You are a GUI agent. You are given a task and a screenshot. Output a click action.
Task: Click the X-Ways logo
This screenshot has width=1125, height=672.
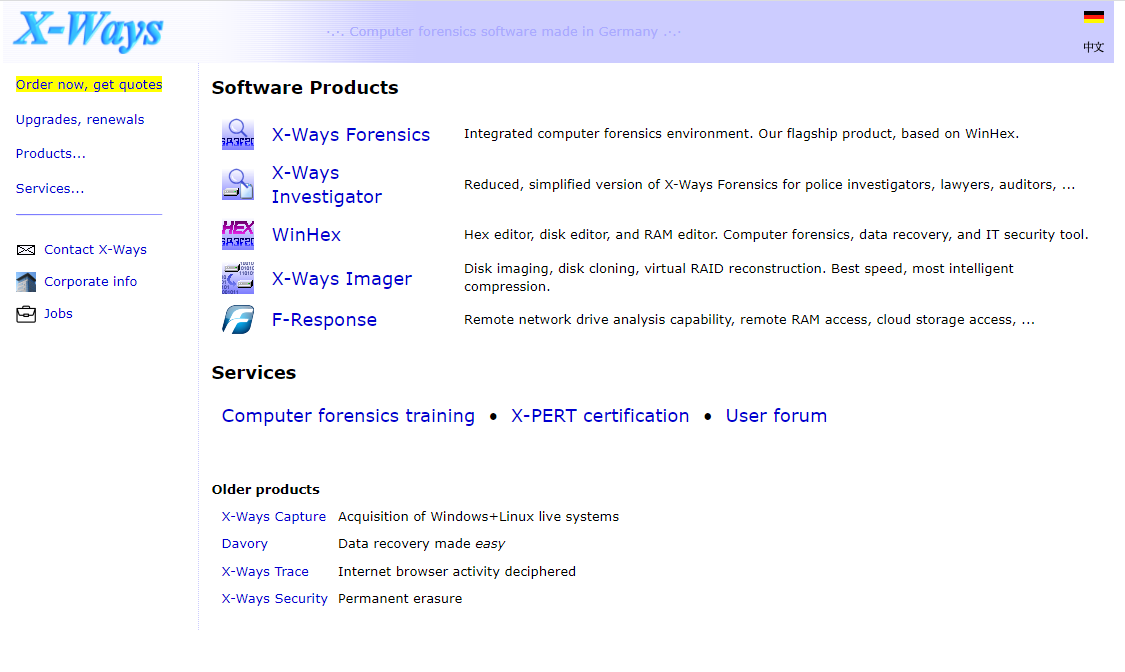(x=88, y=31)
